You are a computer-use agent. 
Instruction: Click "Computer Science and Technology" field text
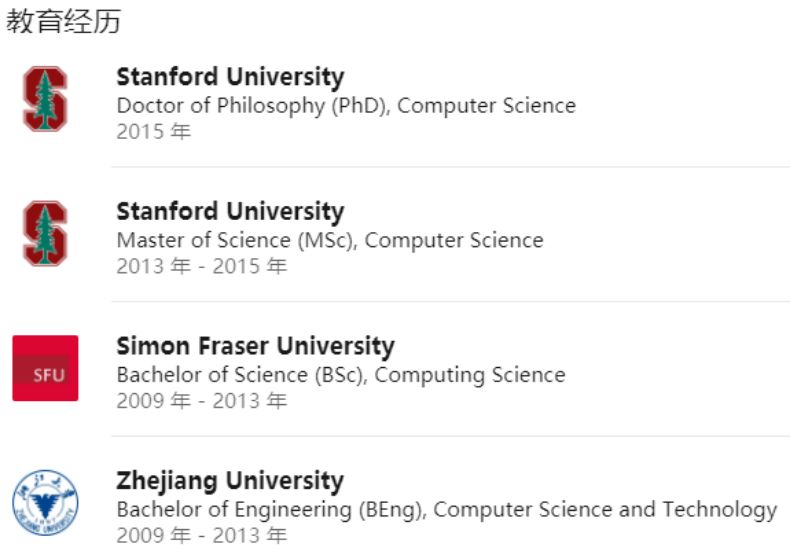(x=605, y=509)
